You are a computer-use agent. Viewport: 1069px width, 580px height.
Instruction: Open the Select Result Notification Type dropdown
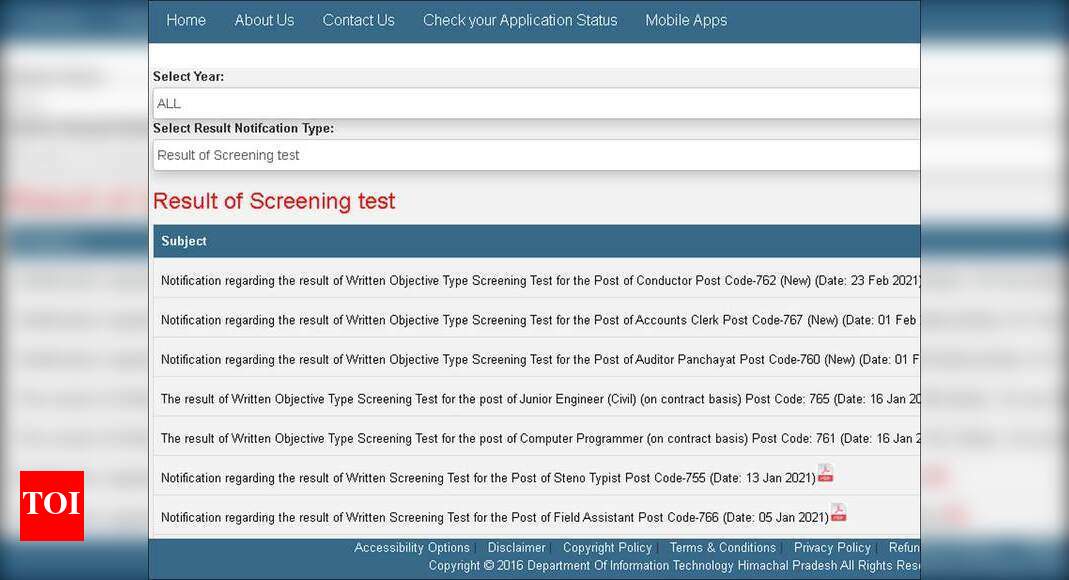pyautogui.click(x=536, y=155)
